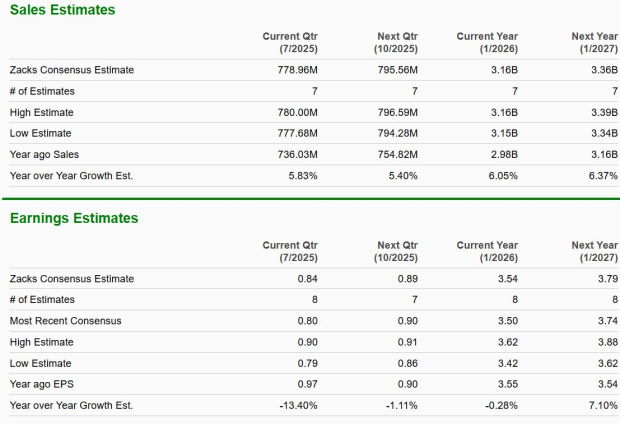This screenshot has height=424, width=620.
Task: Click "Year over Year Growth Est." in Sales table
Action: [x=71, y=176]
